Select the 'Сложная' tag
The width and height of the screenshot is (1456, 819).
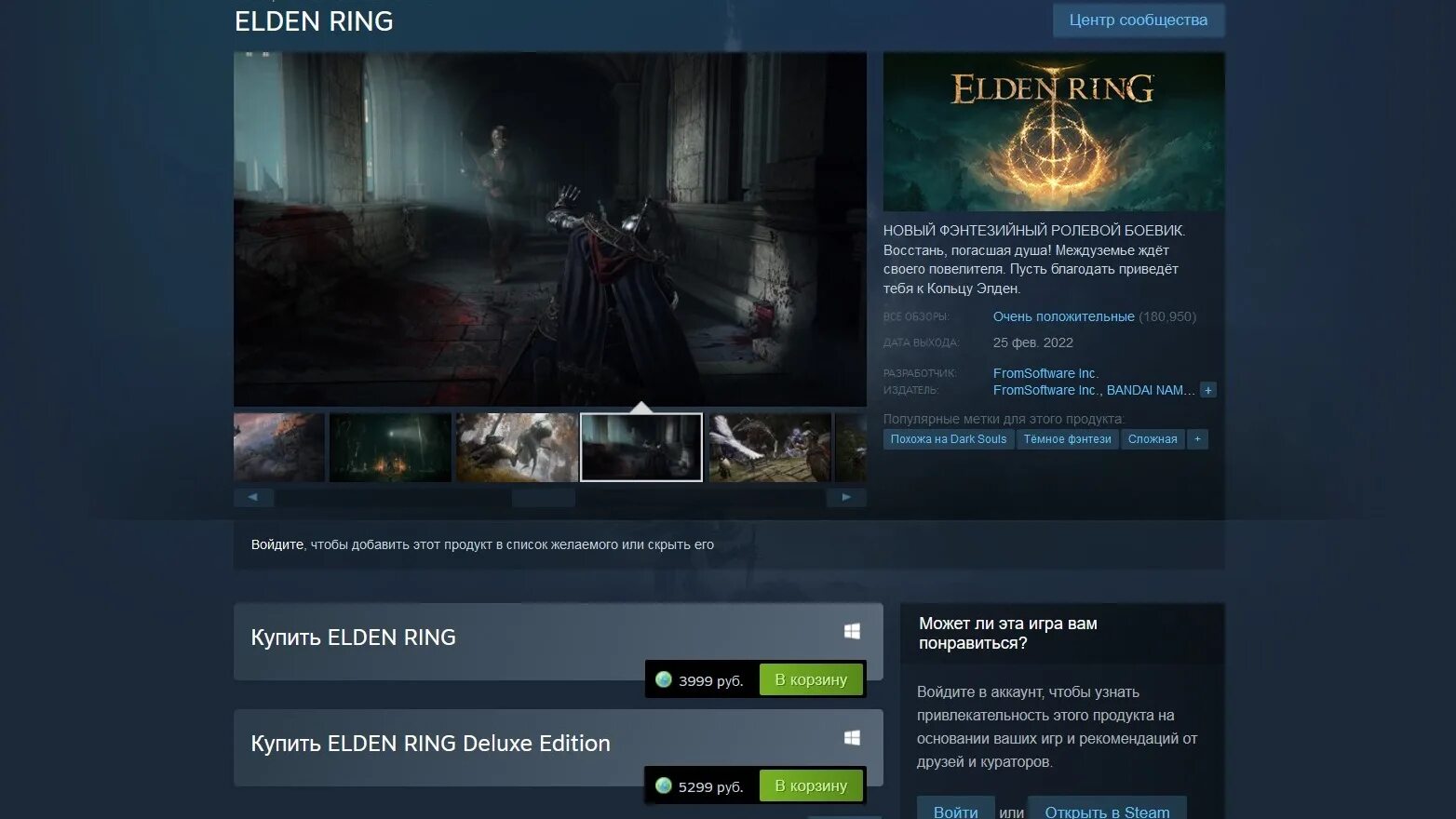pos(1153,438)
